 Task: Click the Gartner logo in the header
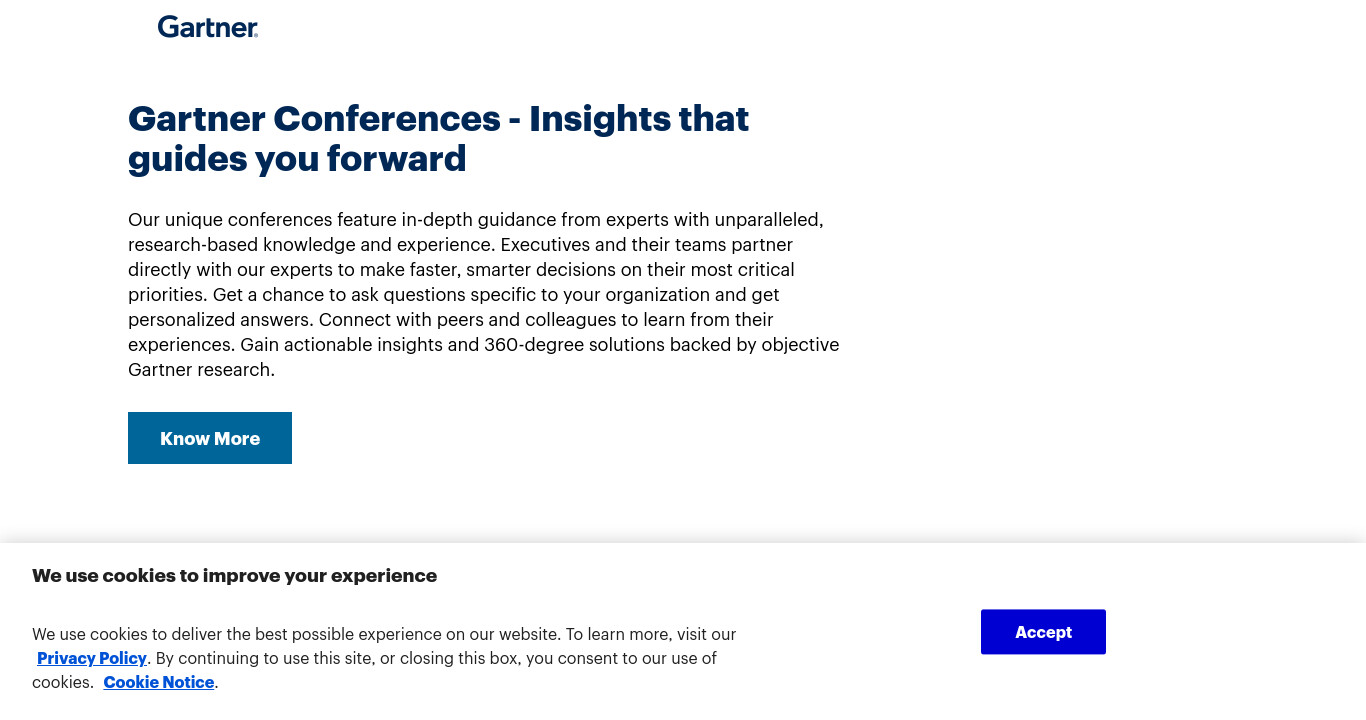[208, 27]
